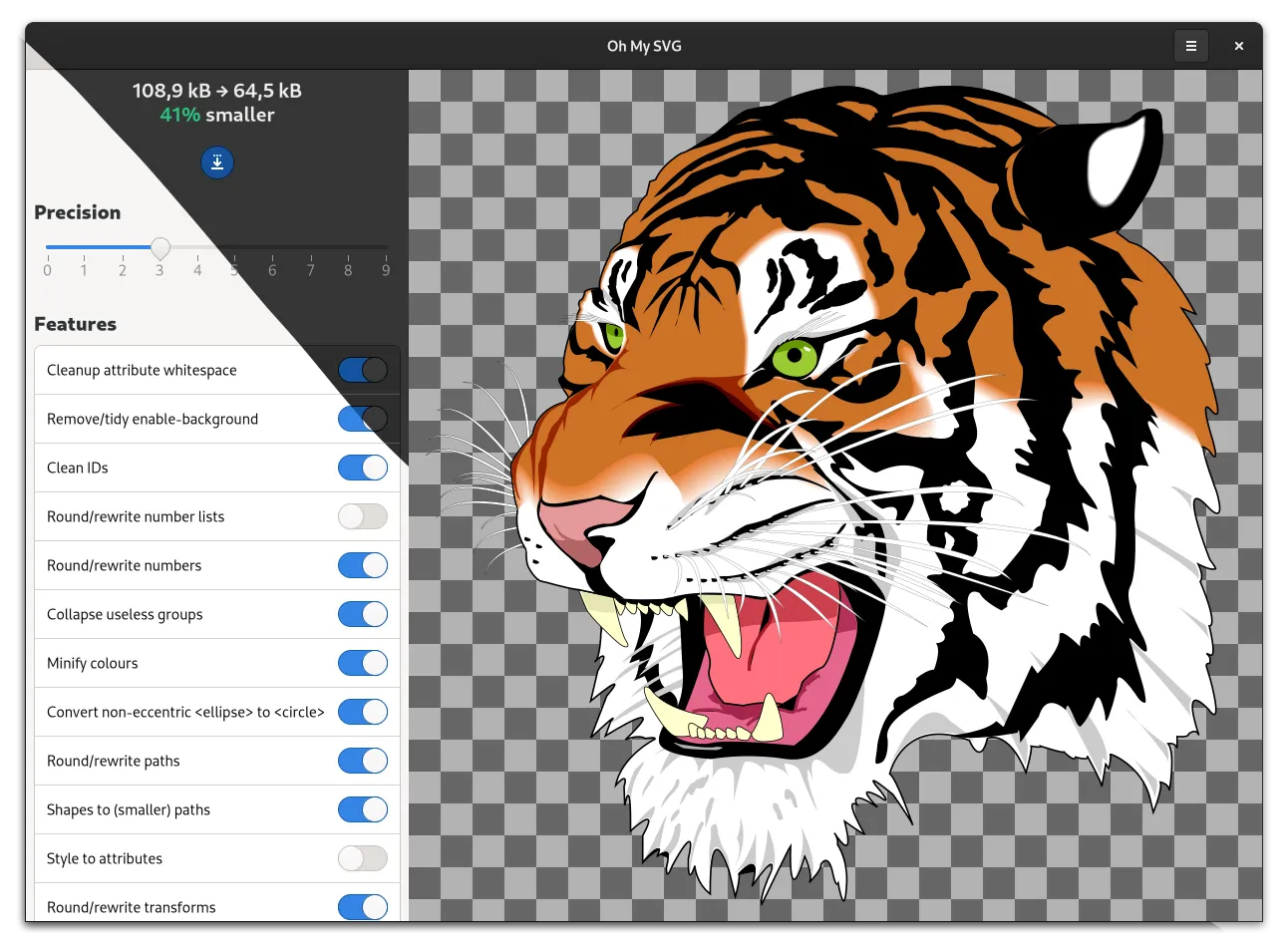This screenshot has height=950, width=1288.
Task: Toggle Shapes to (smaller) paths switch
Action: [363, 809]
